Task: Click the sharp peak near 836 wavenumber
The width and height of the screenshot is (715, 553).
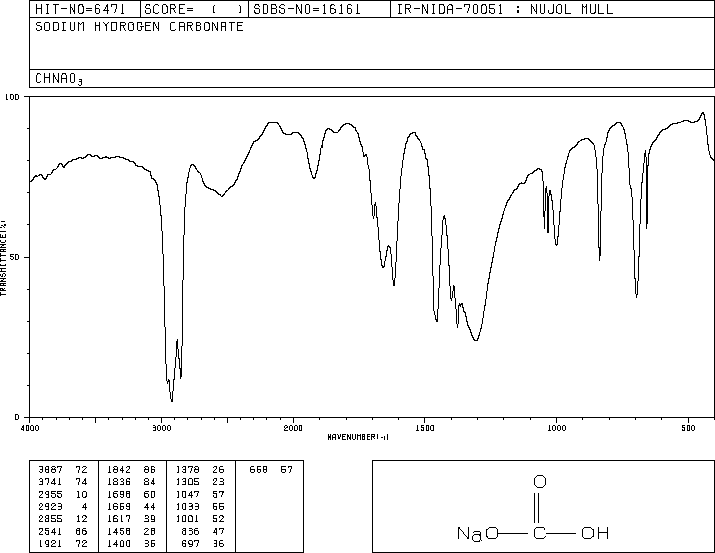Action: click(600, 258)
